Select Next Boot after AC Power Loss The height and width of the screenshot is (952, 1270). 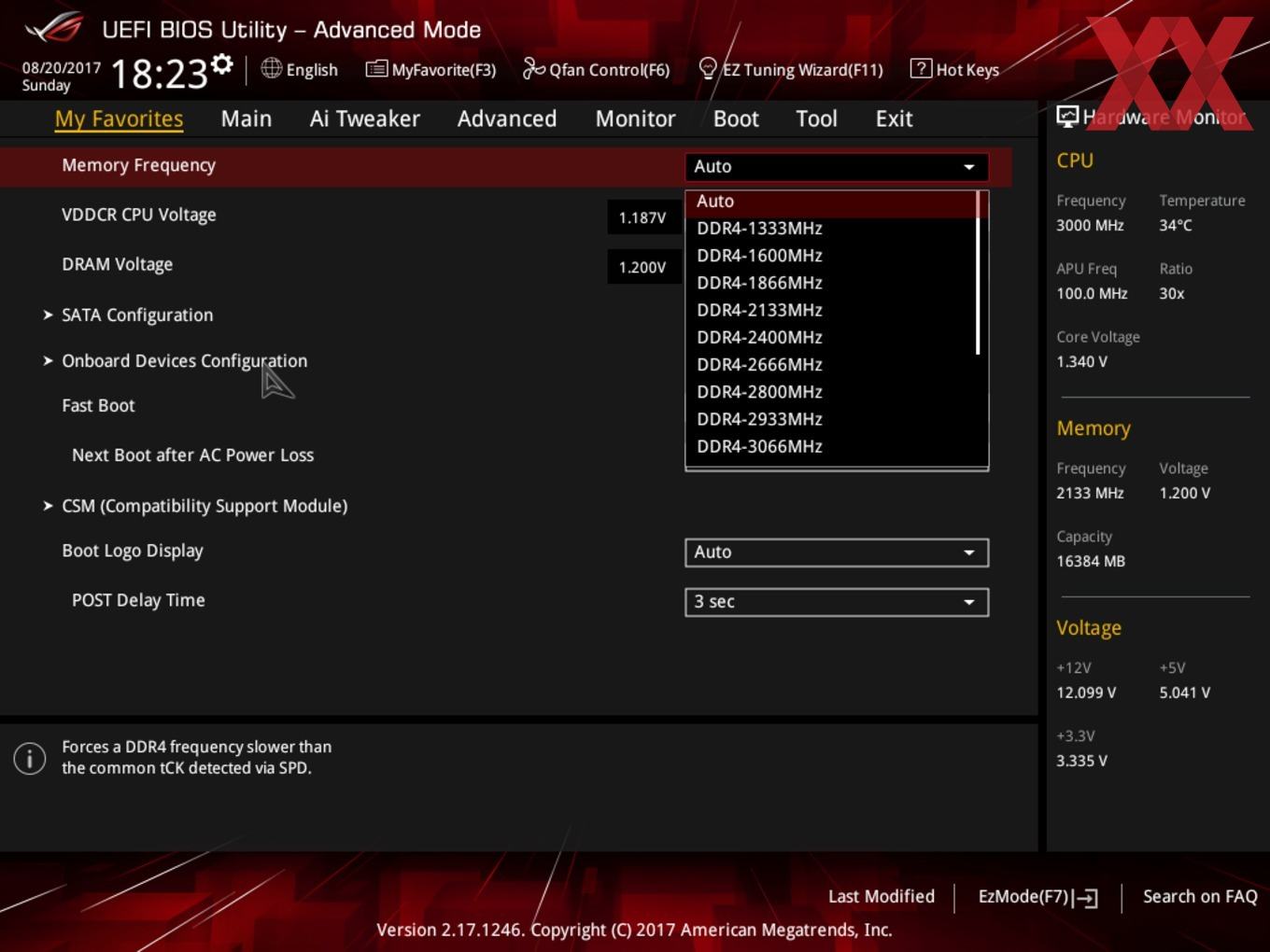(193, 455)
